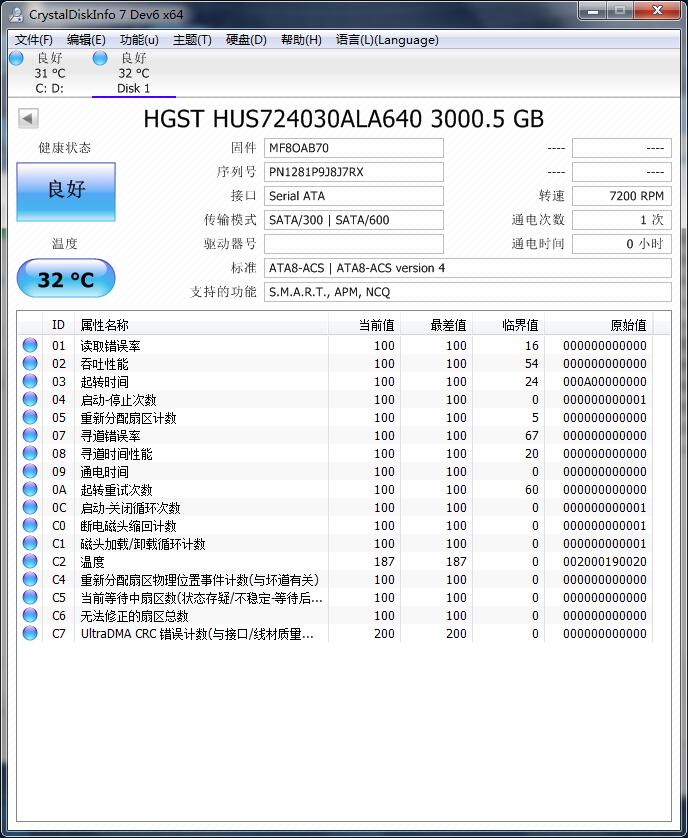
Task: Click the disk title HGST HUS724030ALA640 3000.5 GB
Action: [343, 119]
